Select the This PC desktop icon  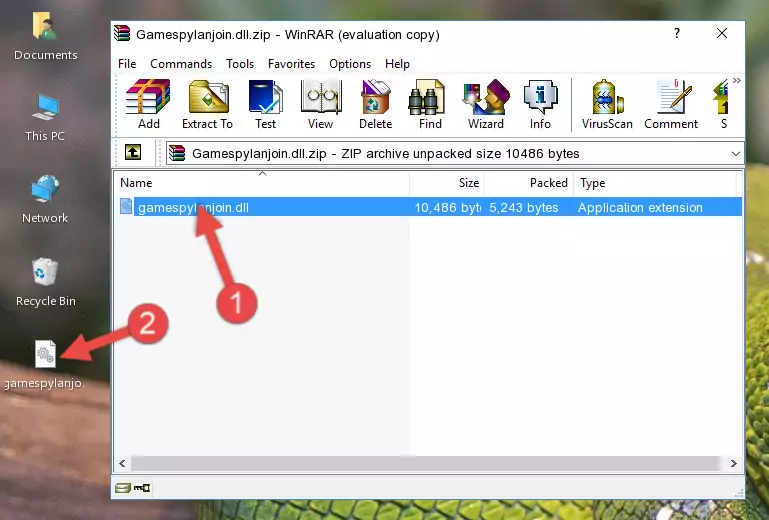45,118
